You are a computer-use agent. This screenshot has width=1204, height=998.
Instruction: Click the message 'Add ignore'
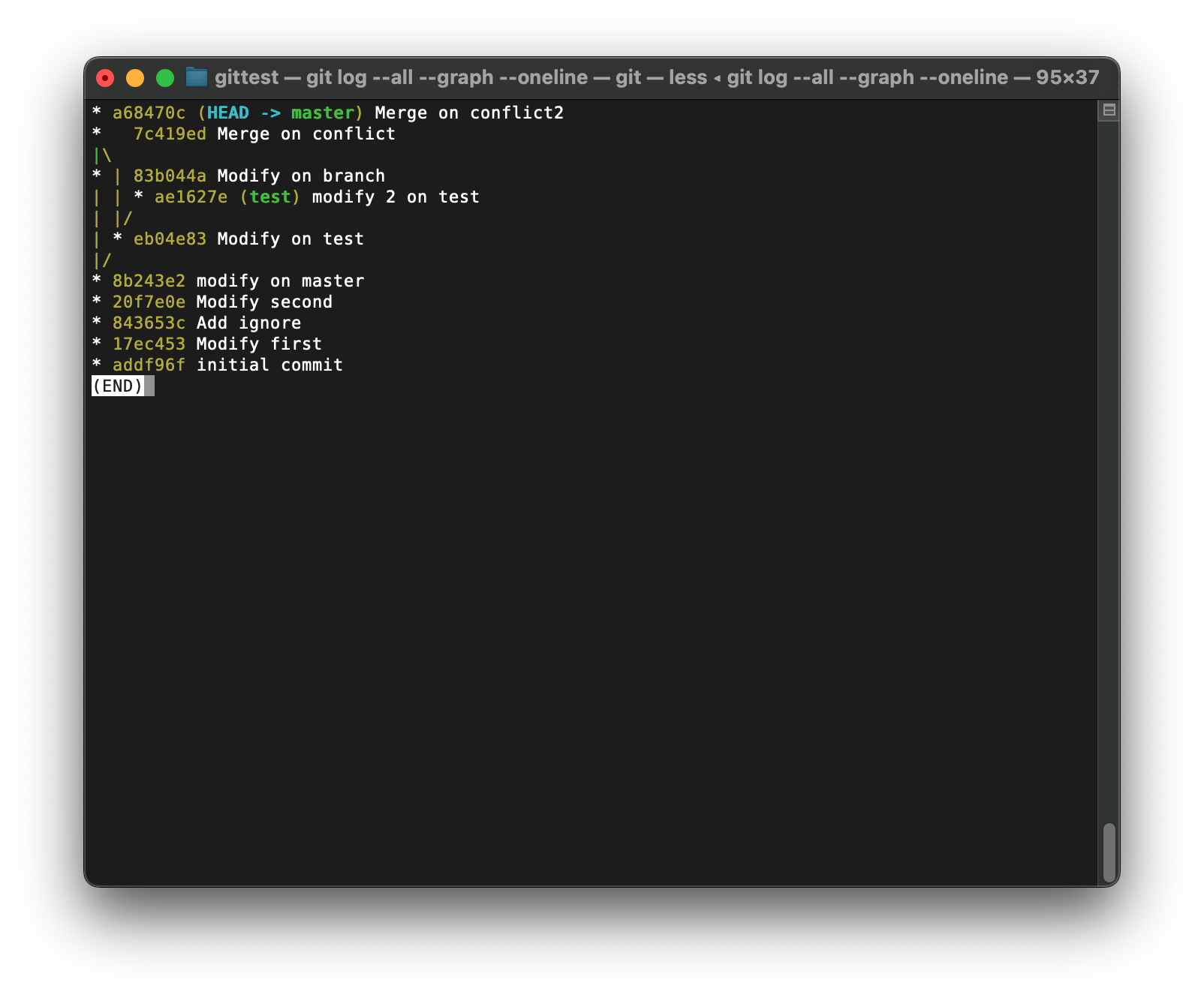(x=248, y=323)
